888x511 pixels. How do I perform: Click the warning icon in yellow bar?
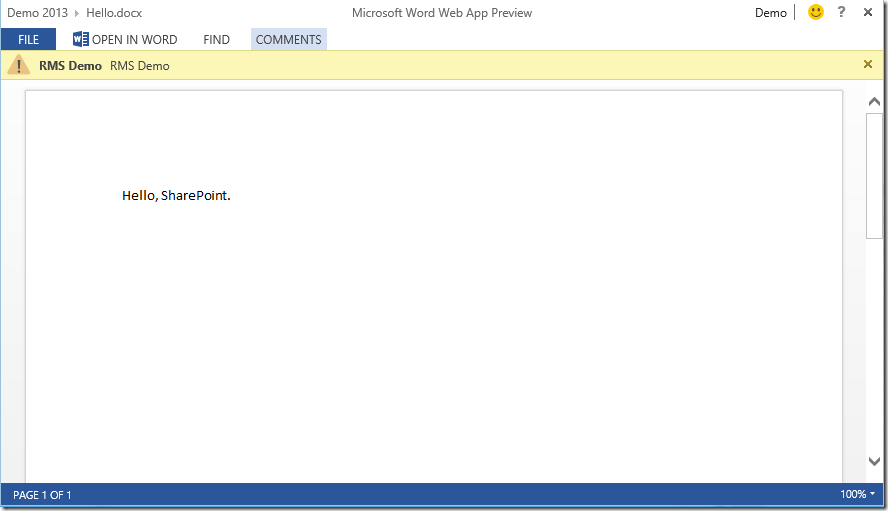click(x=19, y=65)
